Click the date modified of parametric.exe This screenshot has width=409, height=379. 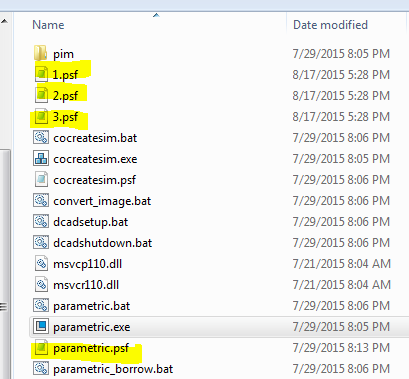coord(341,327)
